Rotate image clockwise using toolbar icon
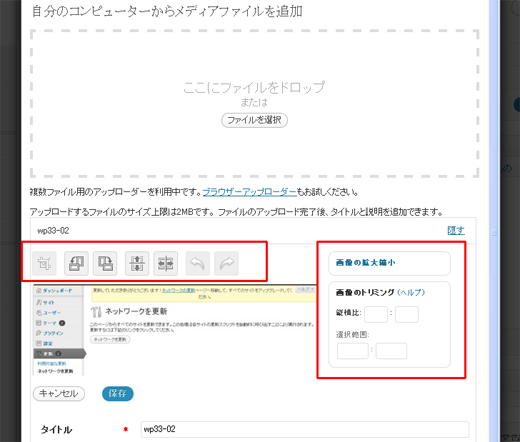520x442 pixels. [105, 263]
